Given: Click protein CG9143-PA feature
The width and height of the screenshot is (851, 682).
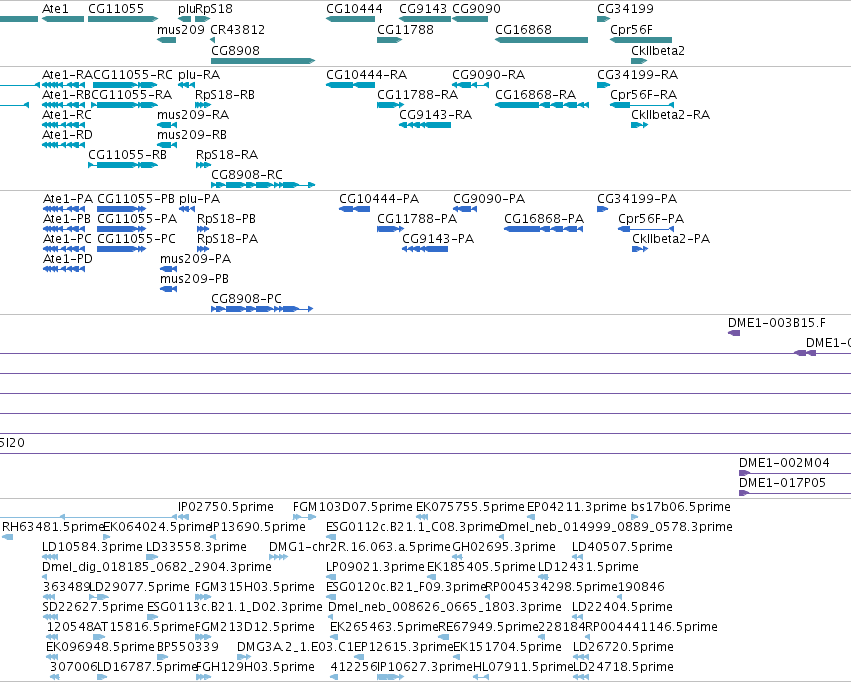Looking at the screenshot, I should 425,250.
